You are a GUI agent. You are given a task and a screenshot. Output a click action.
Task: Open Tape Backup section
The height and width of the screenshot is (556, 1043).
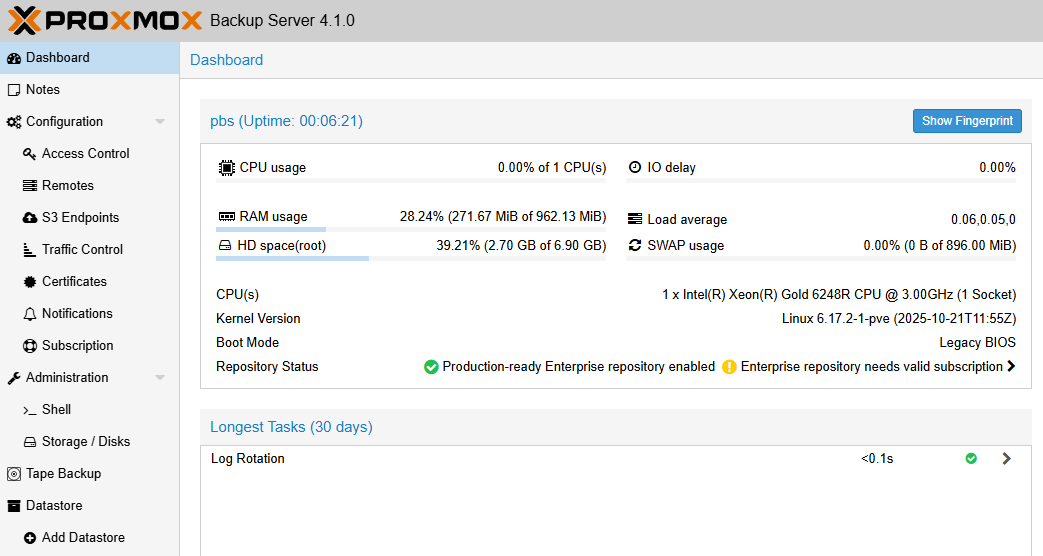(x=90, y=474)
